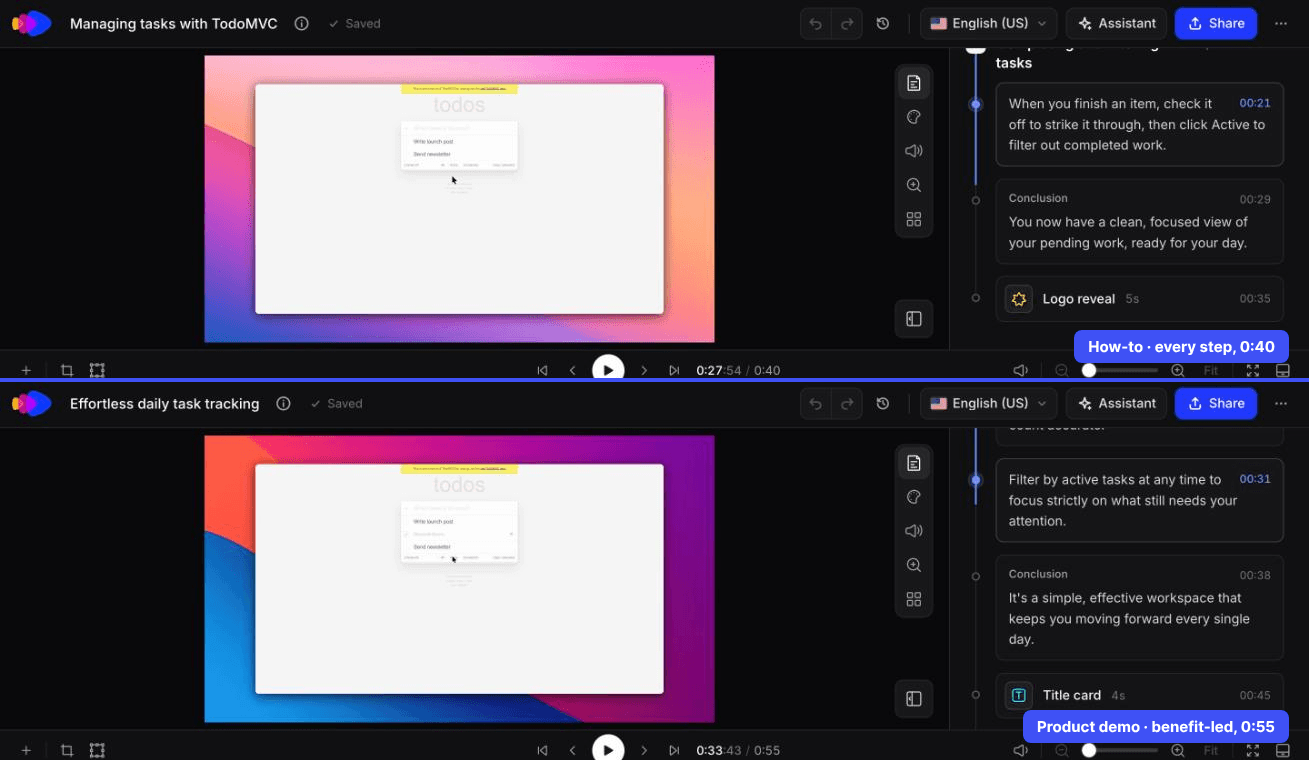
Task: Open more options menu next to Managing tasks Share
Action: click(1281, 23)
